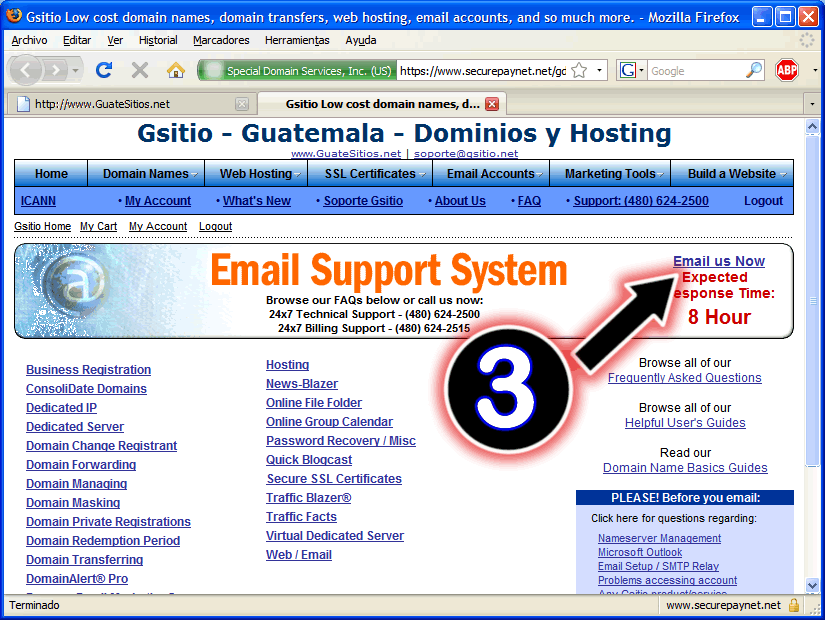Open the Virtual Dedicated Server topic

tap(335, 536)
